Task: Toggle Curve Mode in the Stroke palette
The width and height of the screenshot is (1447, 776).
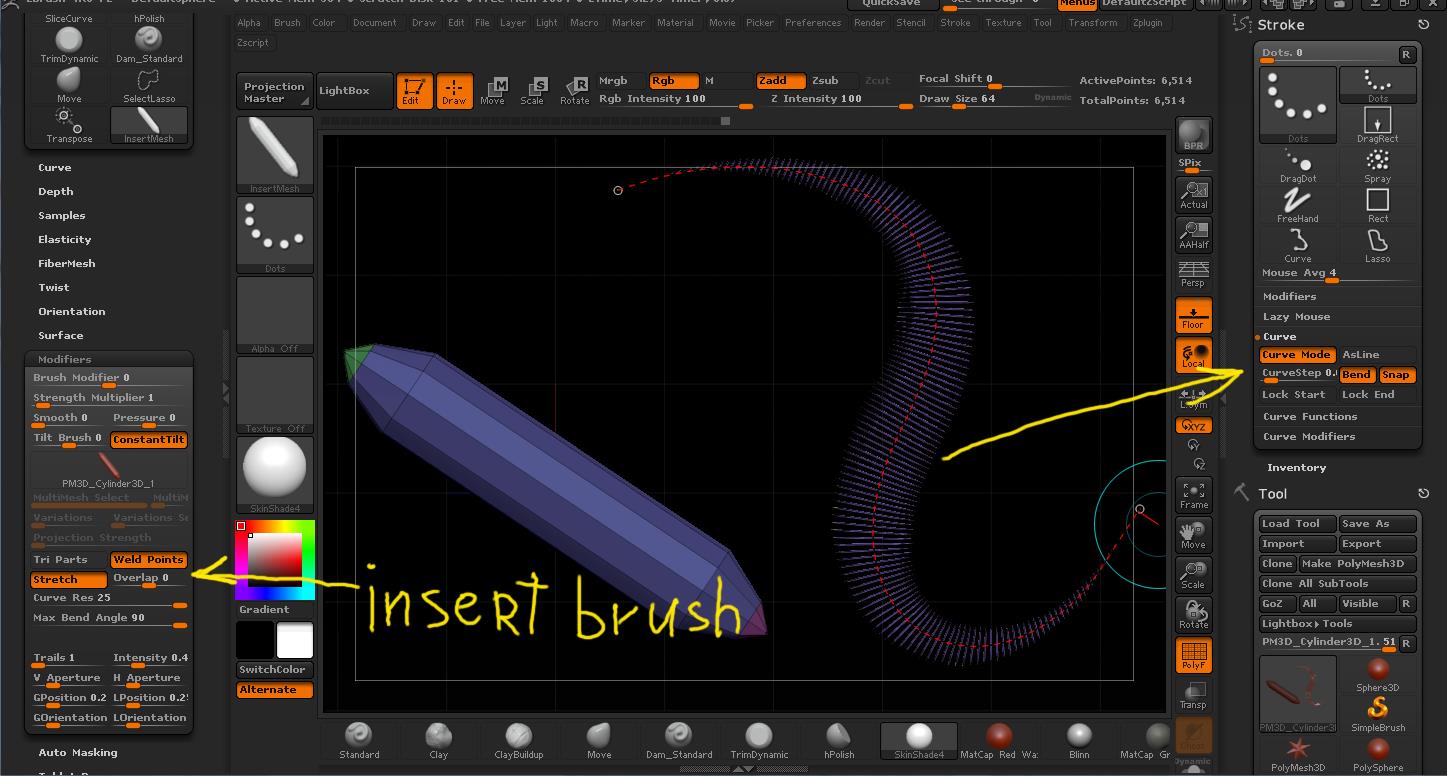Action: click(1297, 355)
